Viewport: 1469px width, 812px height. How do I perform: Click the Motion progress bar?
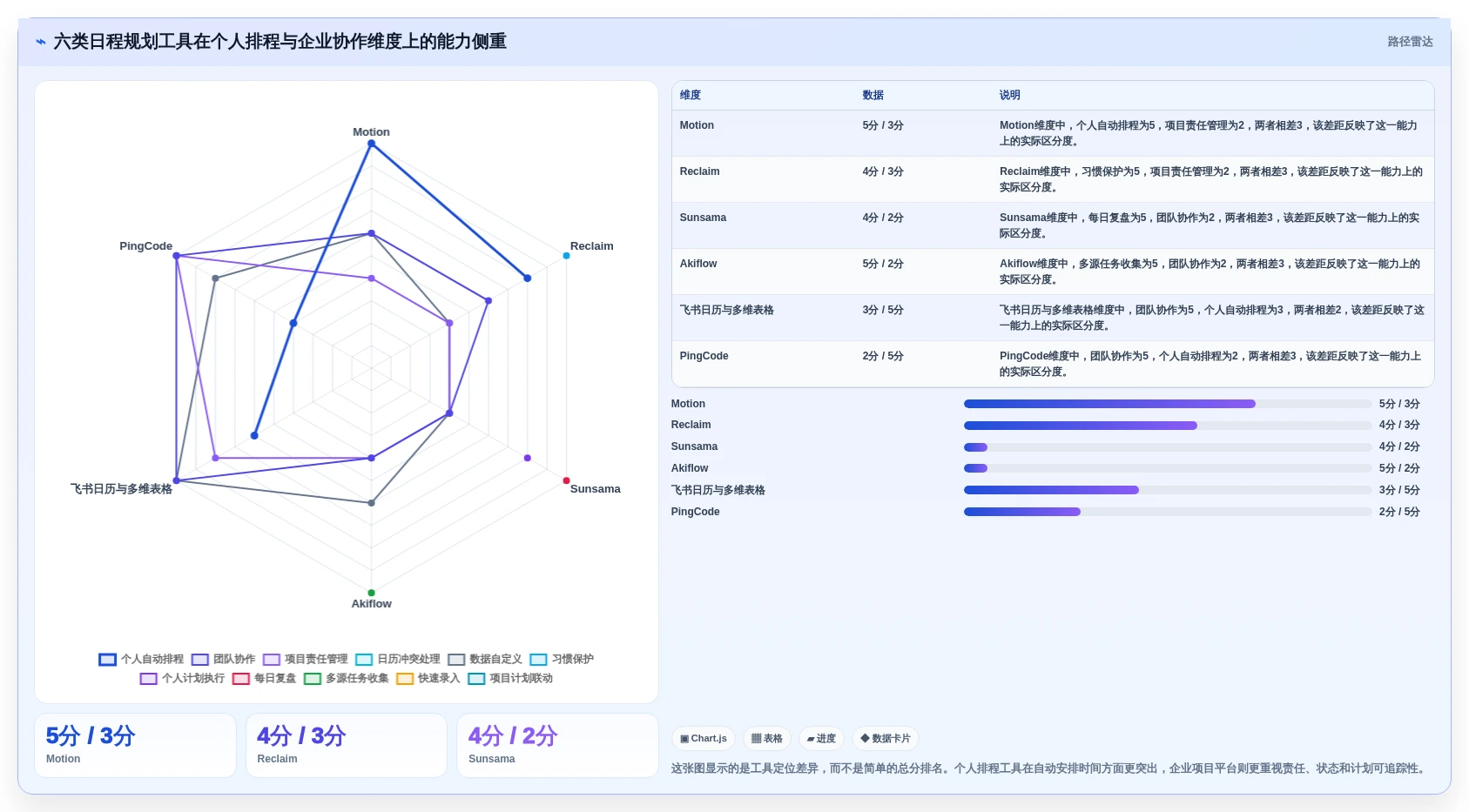(1168, 404)
